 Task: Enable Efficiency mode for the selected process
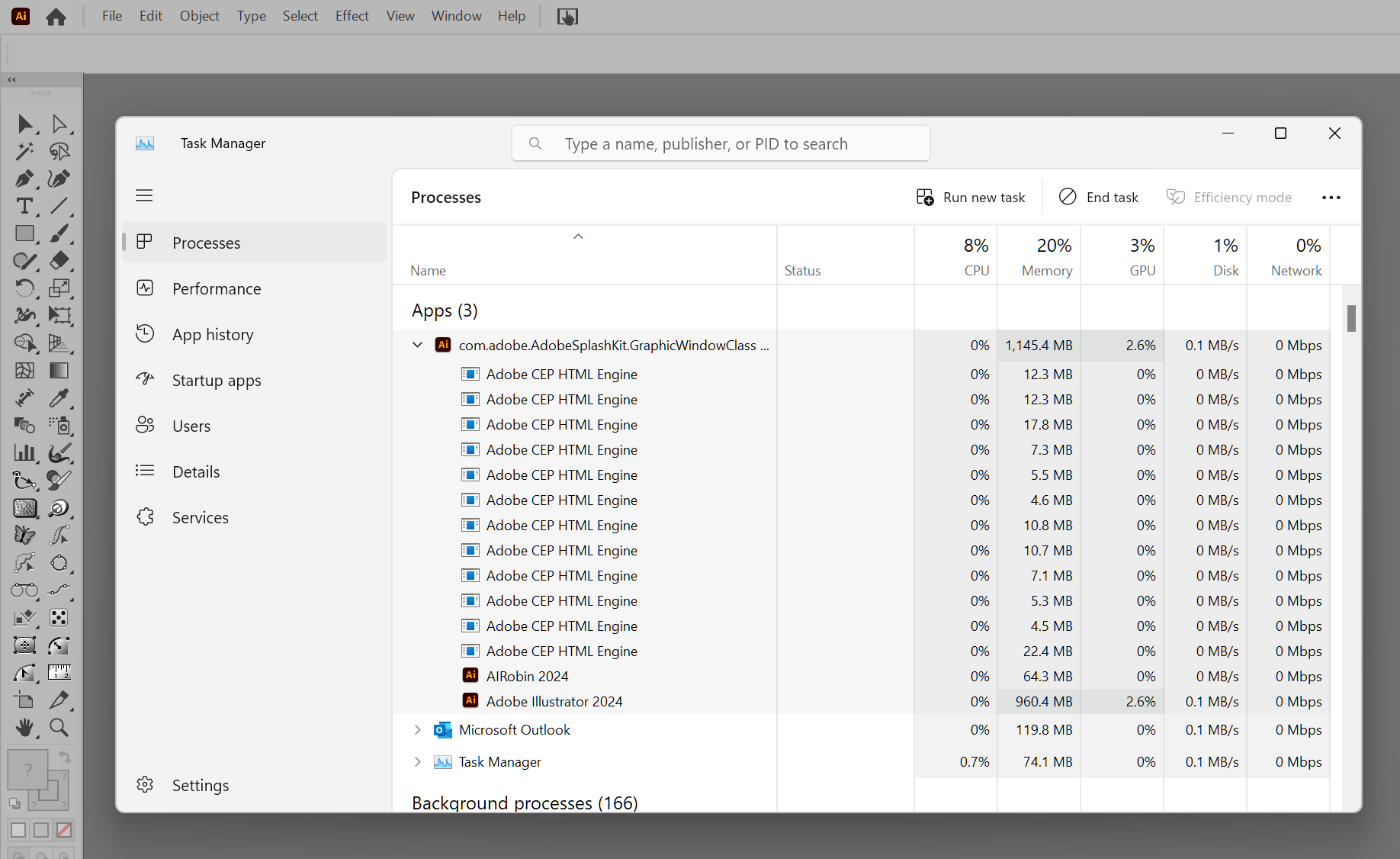1229,197
